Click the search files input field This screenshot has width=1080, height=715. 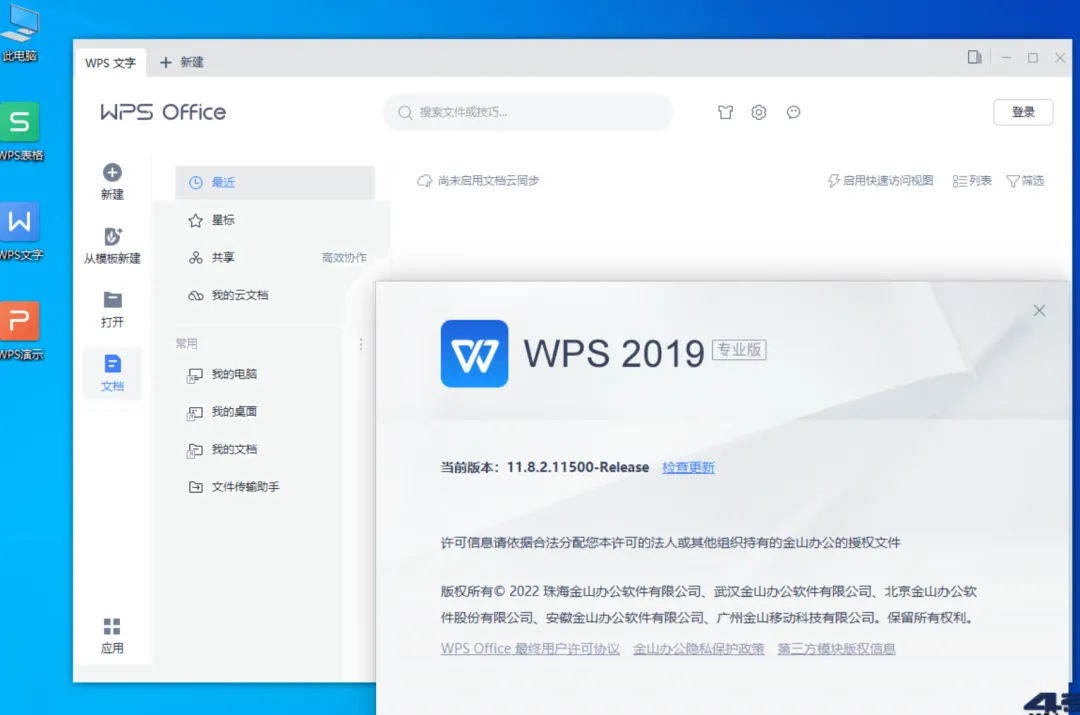coord(528,112)
